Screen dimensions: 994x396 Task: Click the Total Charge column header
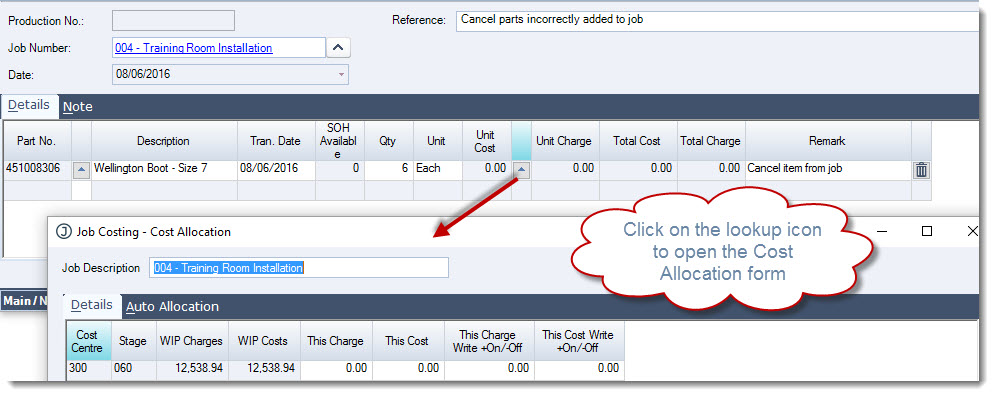[710, 141]
